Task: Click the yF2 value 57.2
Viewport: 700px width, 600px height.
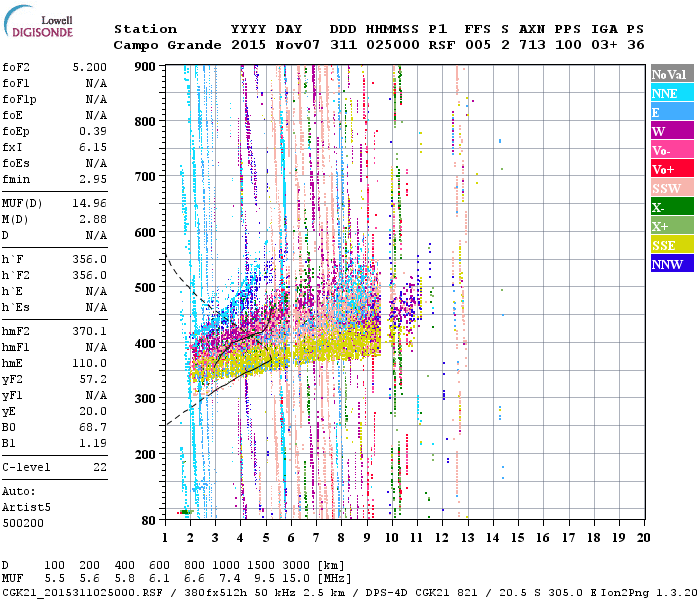Action: [93, 380]
